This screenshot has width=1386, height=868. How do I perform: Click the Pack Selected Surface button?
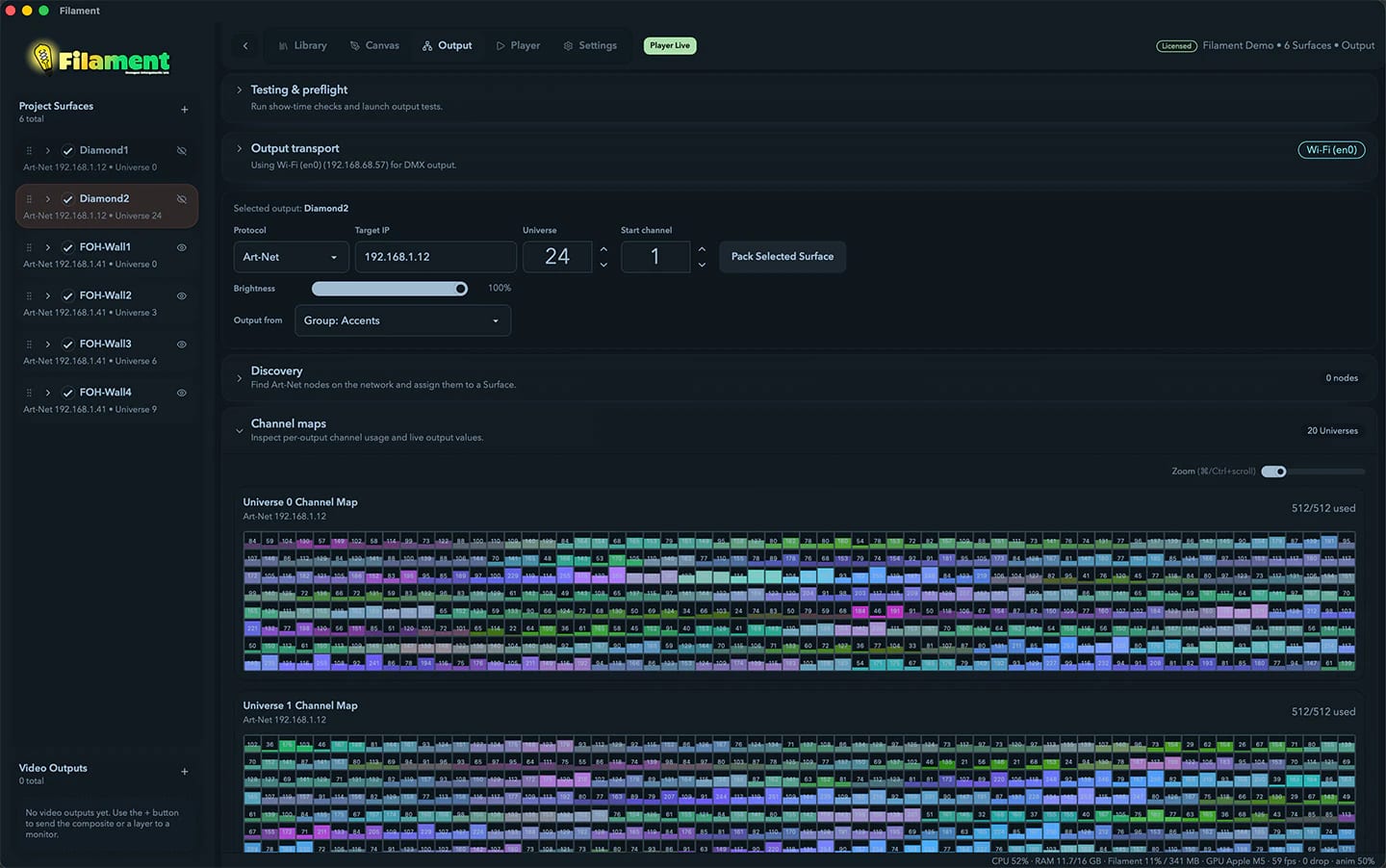pos(783,257)
